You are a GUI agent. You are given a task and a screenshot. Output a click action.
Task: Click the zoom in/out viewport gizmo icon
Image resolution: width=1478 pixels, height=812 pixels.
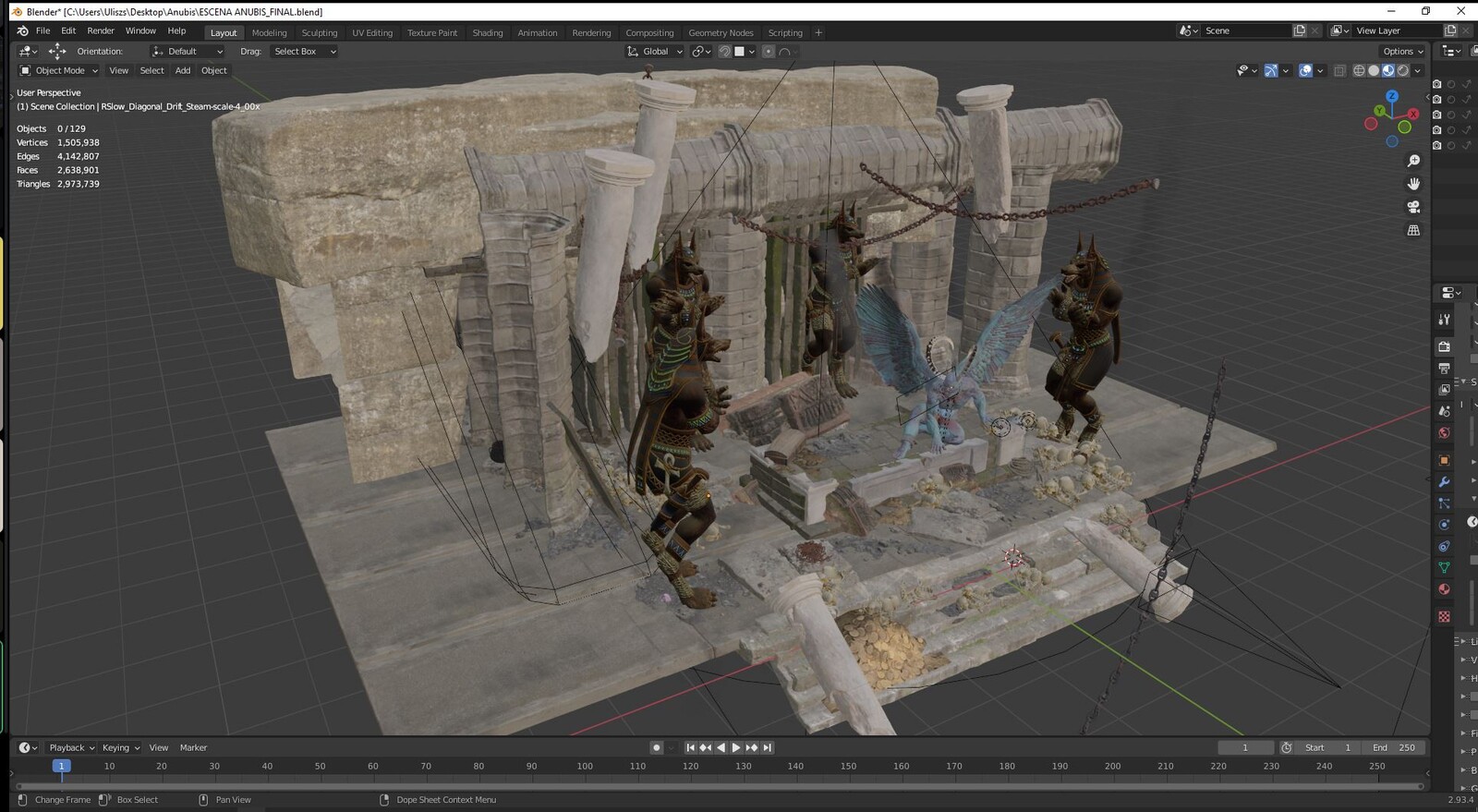(1413, 161)
